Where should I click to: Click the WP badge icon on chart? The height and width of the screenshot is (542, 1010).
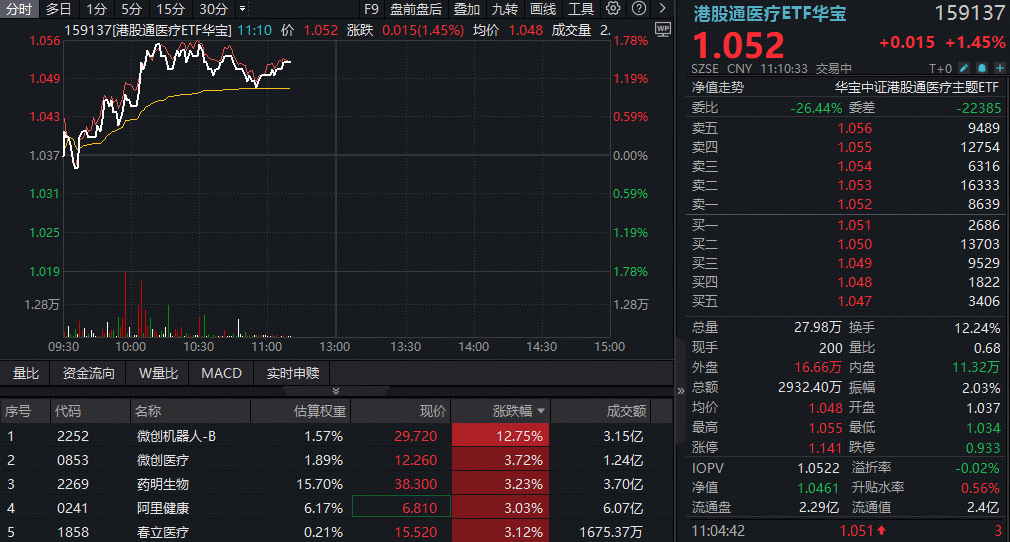661,30
